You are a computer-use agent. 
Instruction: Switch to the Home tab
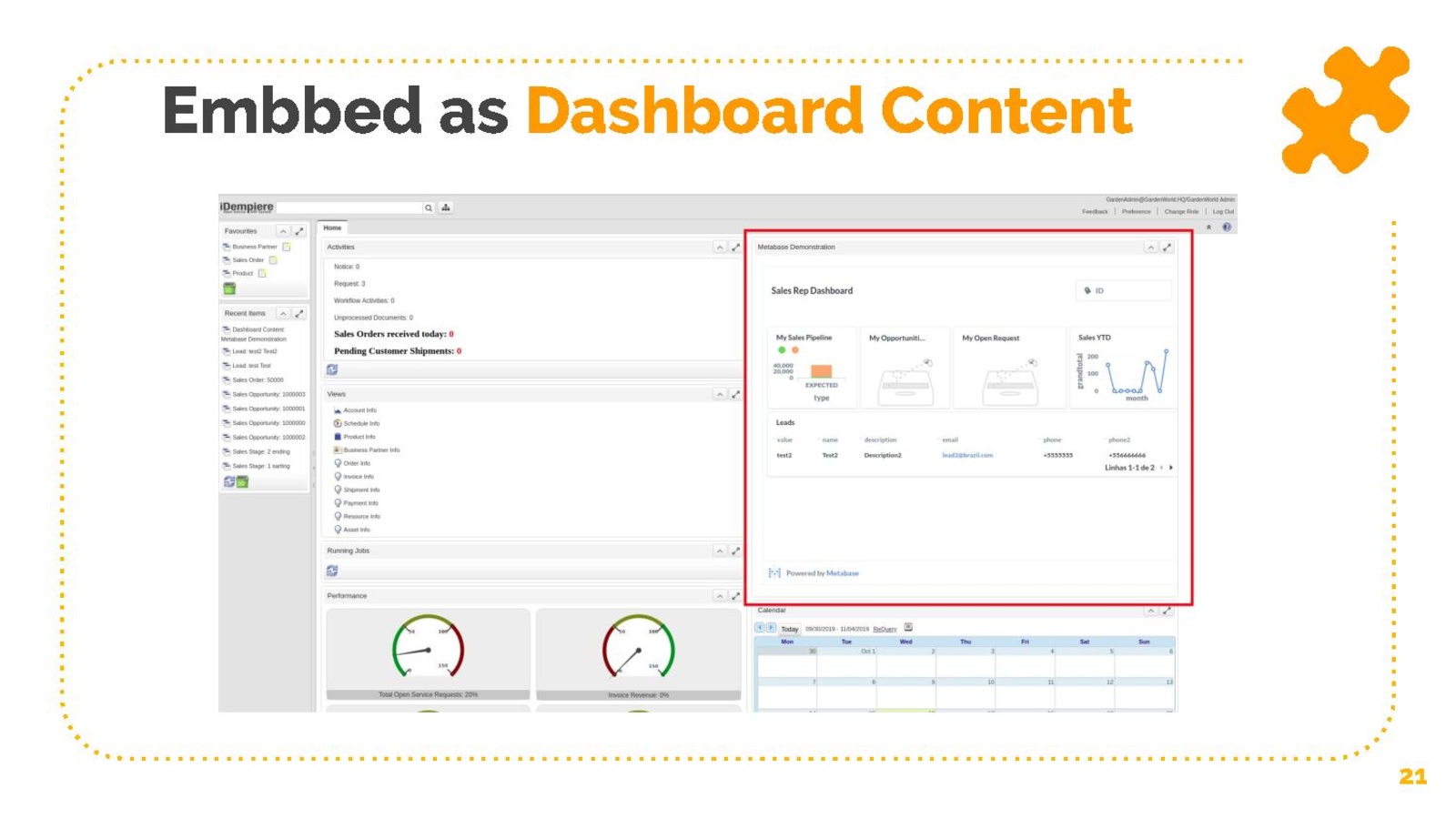coord(332,227)
